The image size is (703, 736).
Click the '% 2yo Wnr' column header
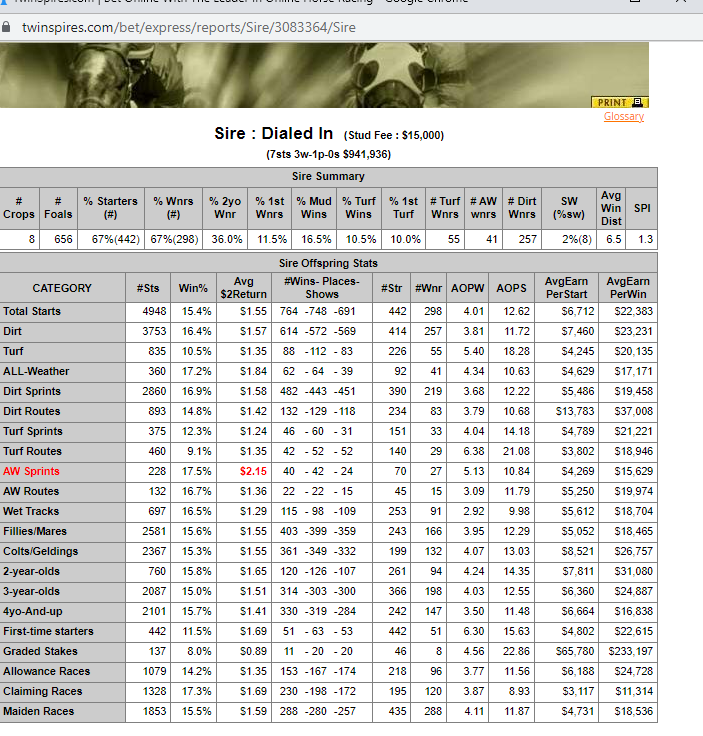click(x=225, y=208)
